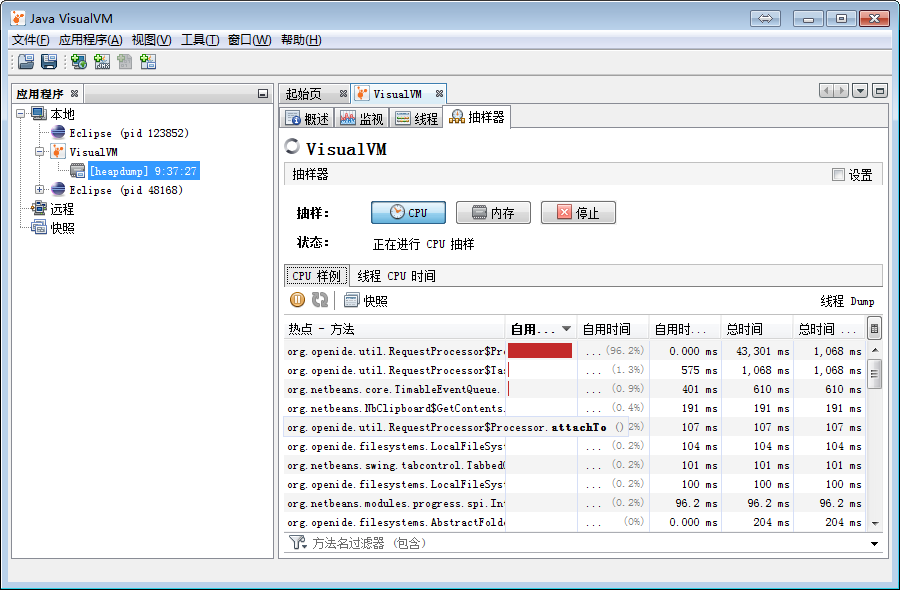Viewport: 900px width, 590px height.
Task: Sort by 自用时间 column header
Action: pyautogui.click(x=612, y=329)
